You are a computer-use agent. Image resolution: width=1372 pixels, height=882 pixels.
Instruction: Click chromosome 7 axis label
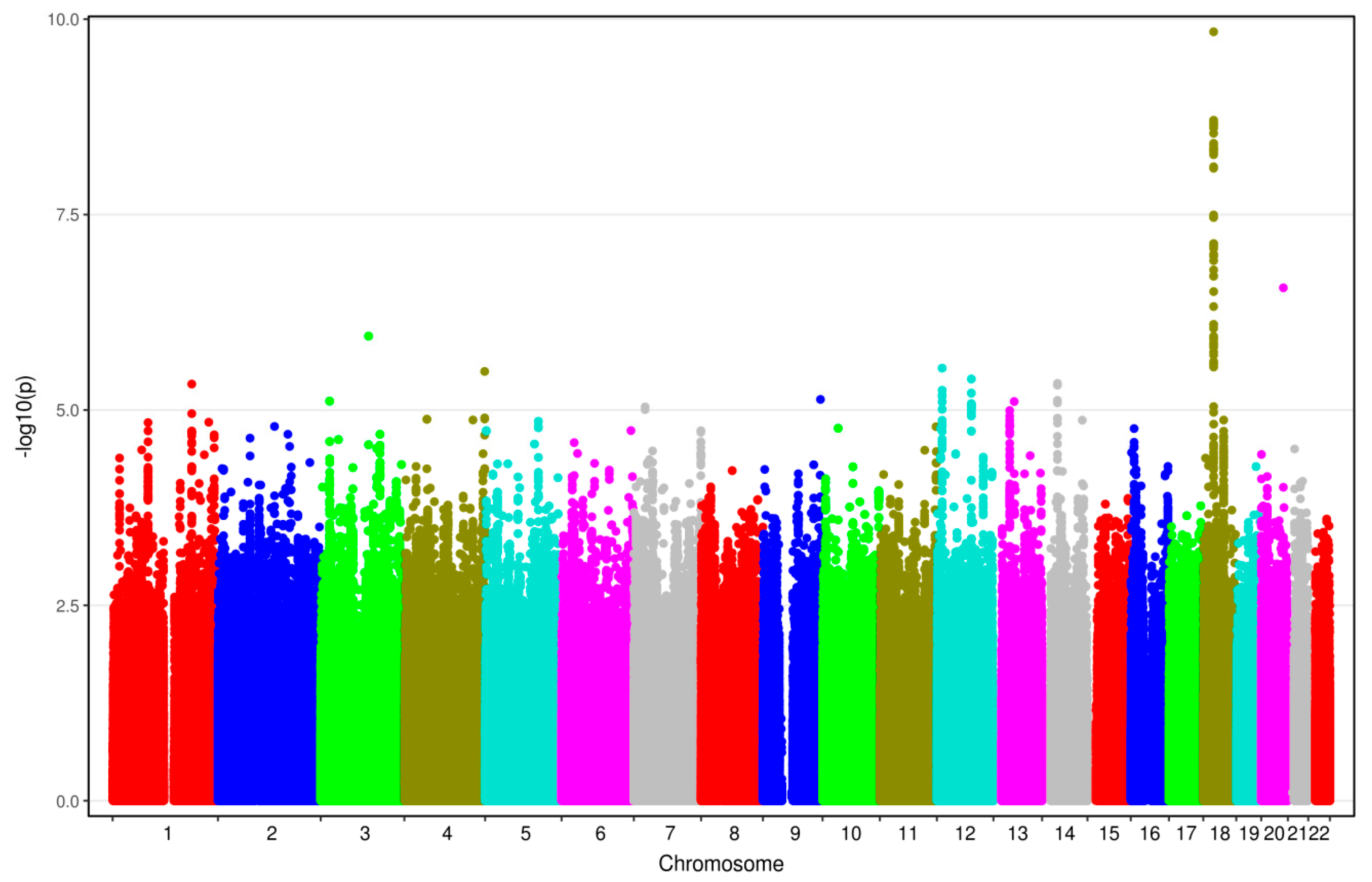670,834
